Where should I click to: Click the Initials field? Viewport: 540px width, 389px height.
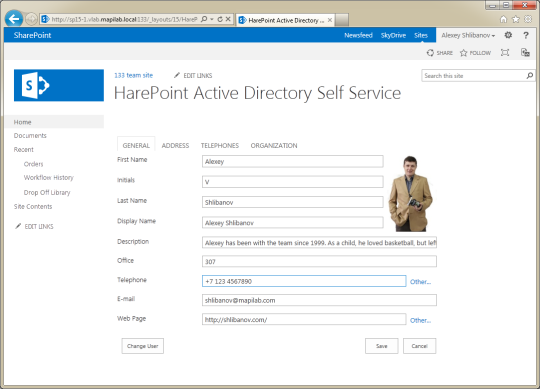tap(293, 182)
